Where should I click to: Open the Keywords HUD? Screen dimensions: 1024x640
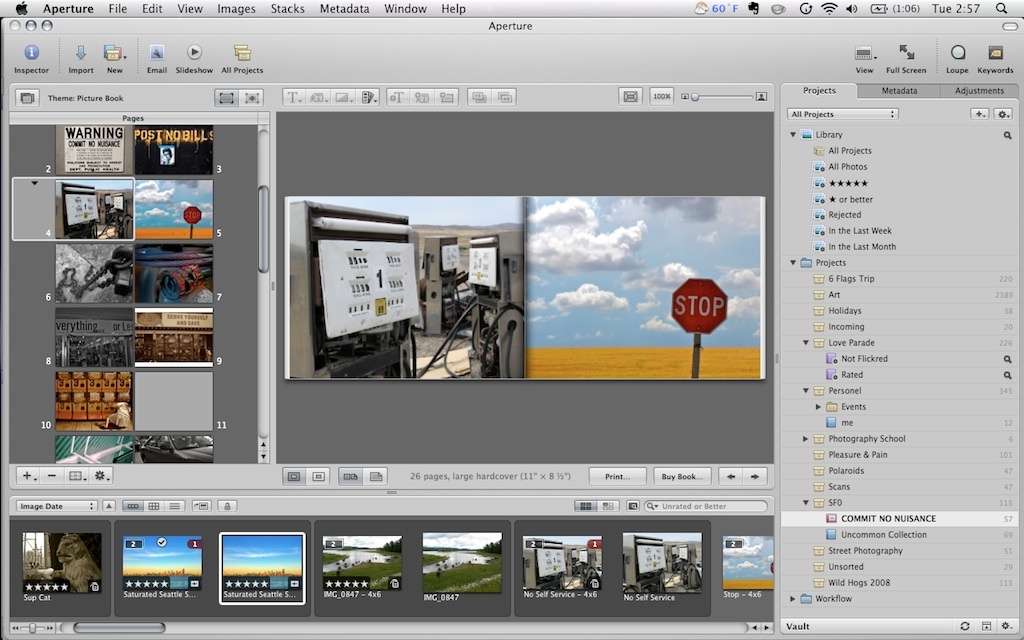(995, 53)
